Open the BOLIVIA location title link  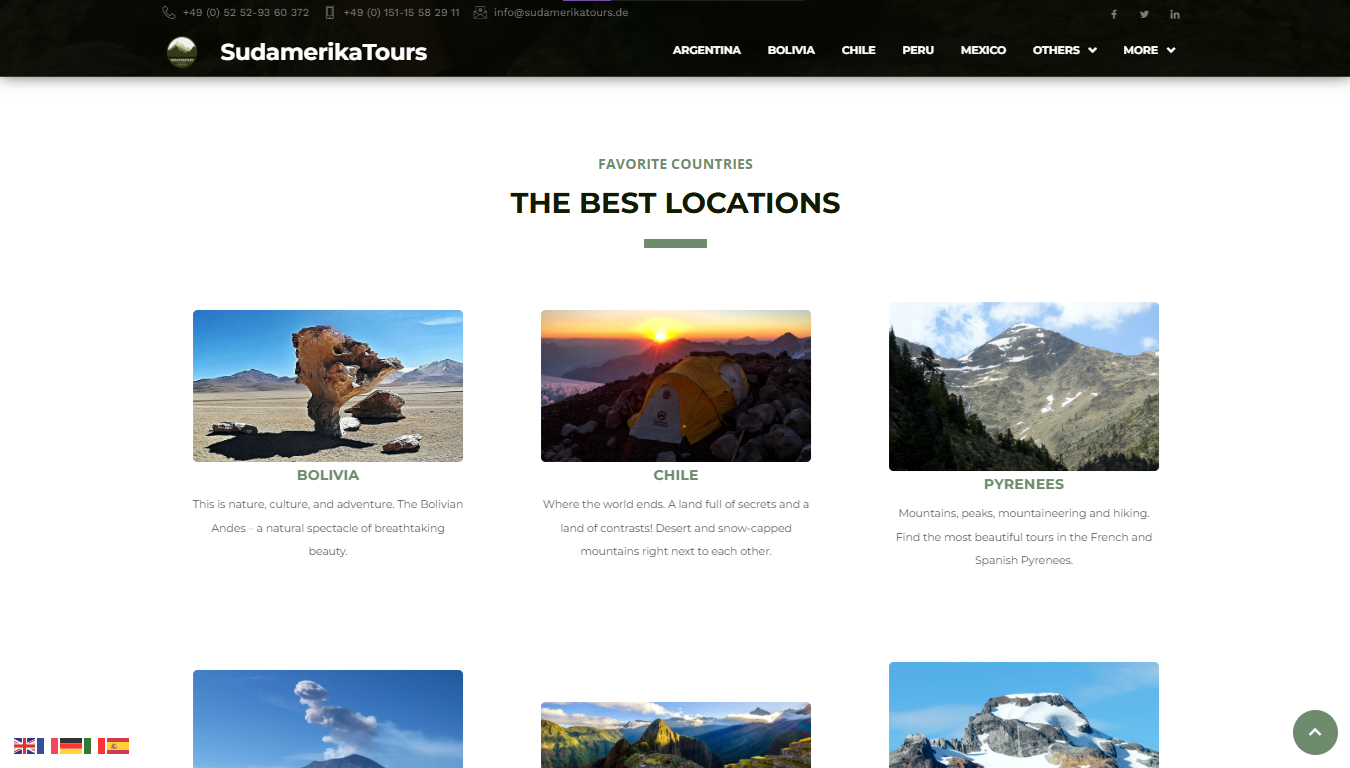[328, 475]
